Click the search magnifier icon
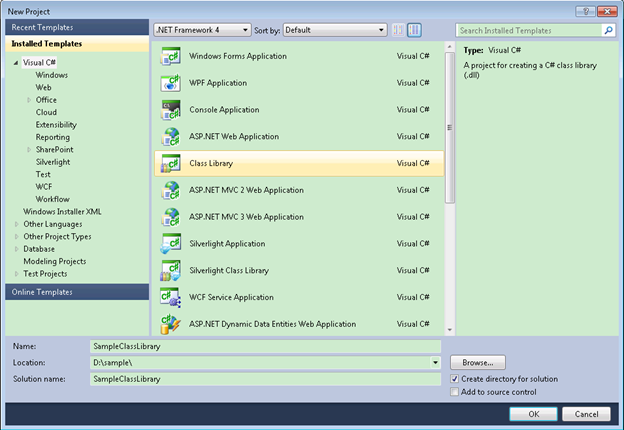Screen dimensions: 624x430 [607, 31]
